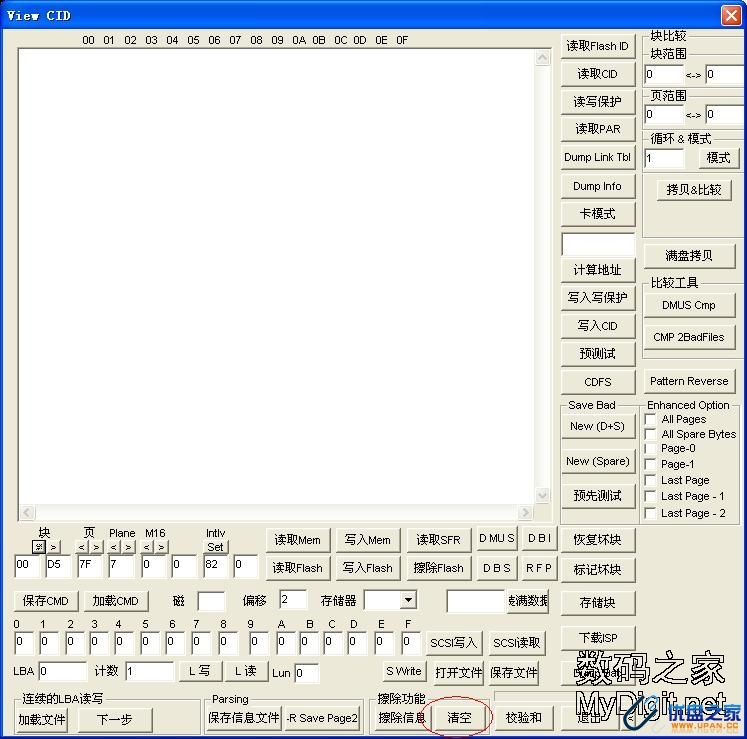This screenshot has width=747, height=739.
Task: Decrease Plane with the left arrow button
Action: [x=114, y=547]
